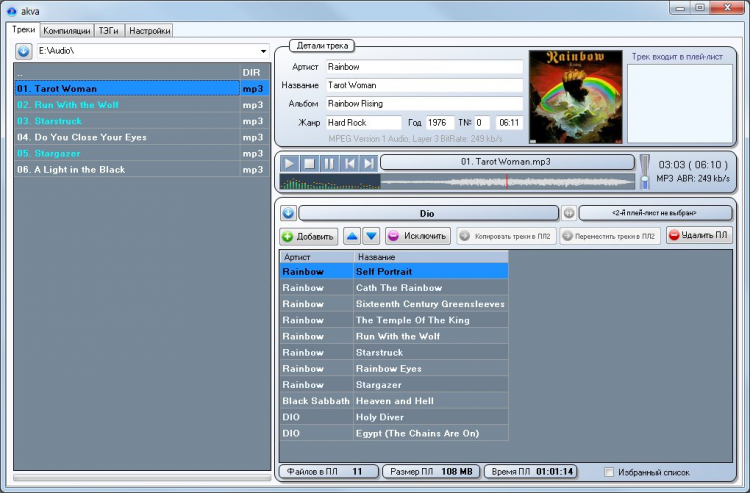Screen dimensions: 750x493
Task: Open the Настройки tab
Action: click(149, 31)
